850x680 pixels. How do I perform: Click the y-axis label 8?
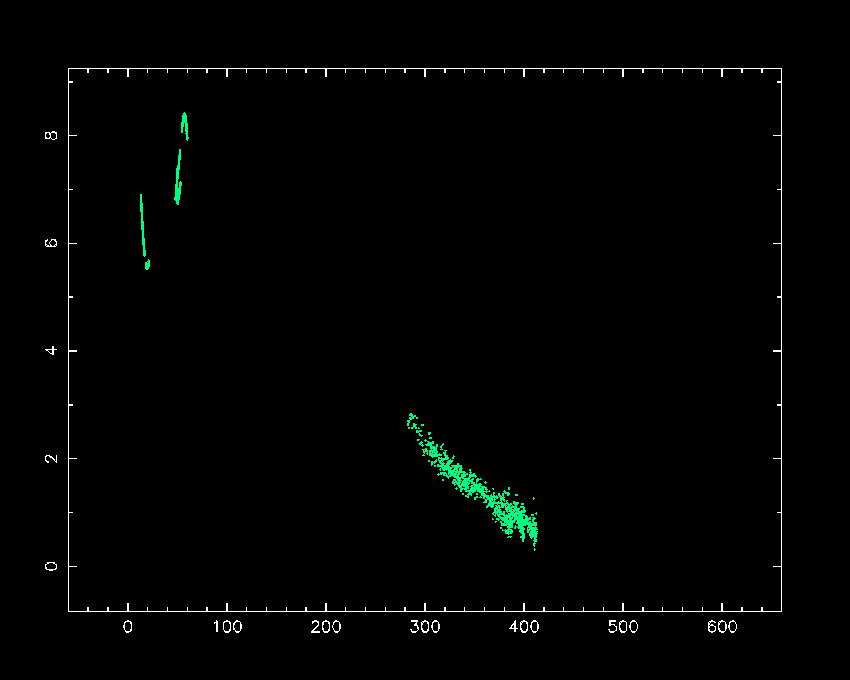51,135
